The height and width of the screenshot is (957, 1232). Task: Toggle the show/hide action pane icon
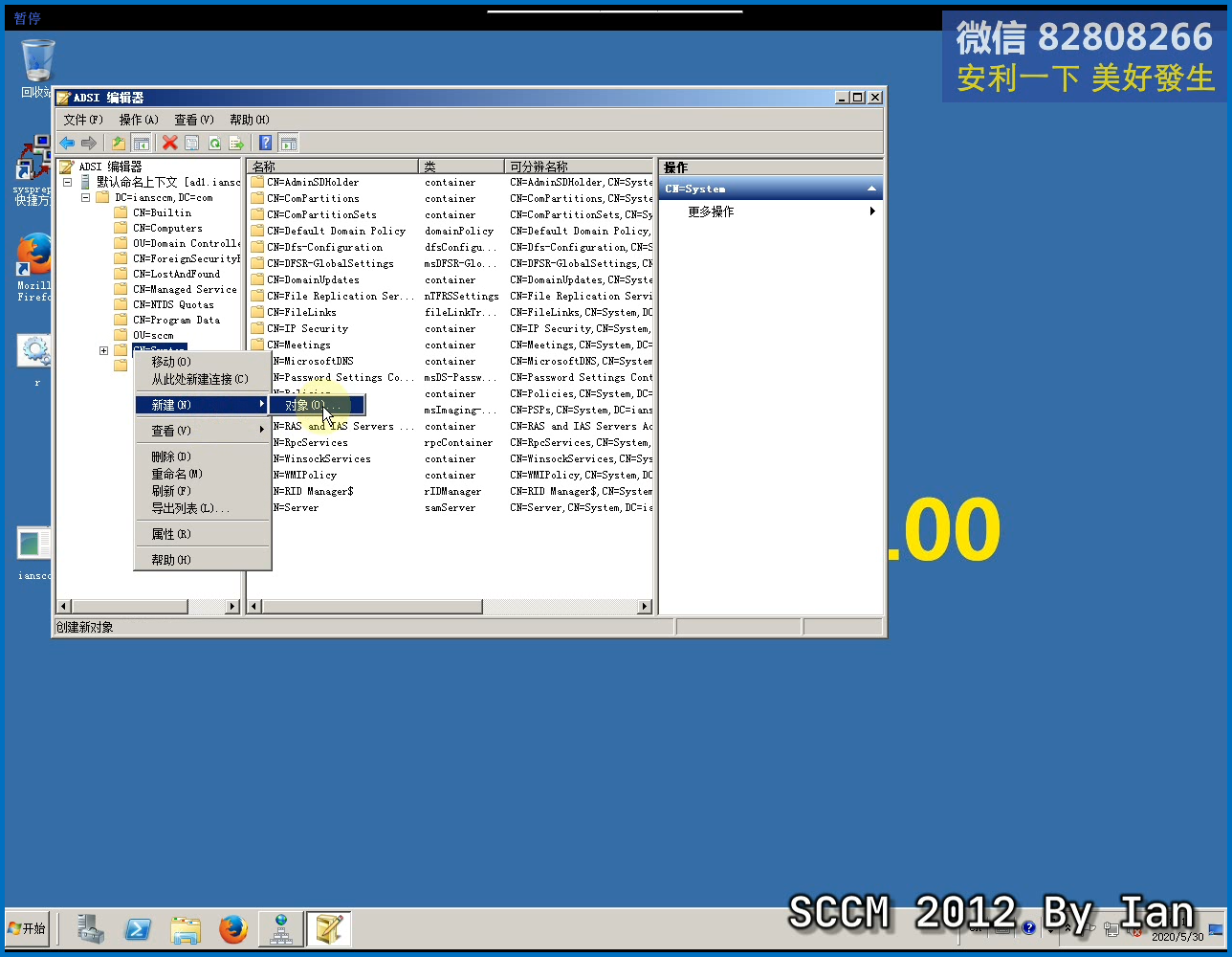(x=288, y=144)
